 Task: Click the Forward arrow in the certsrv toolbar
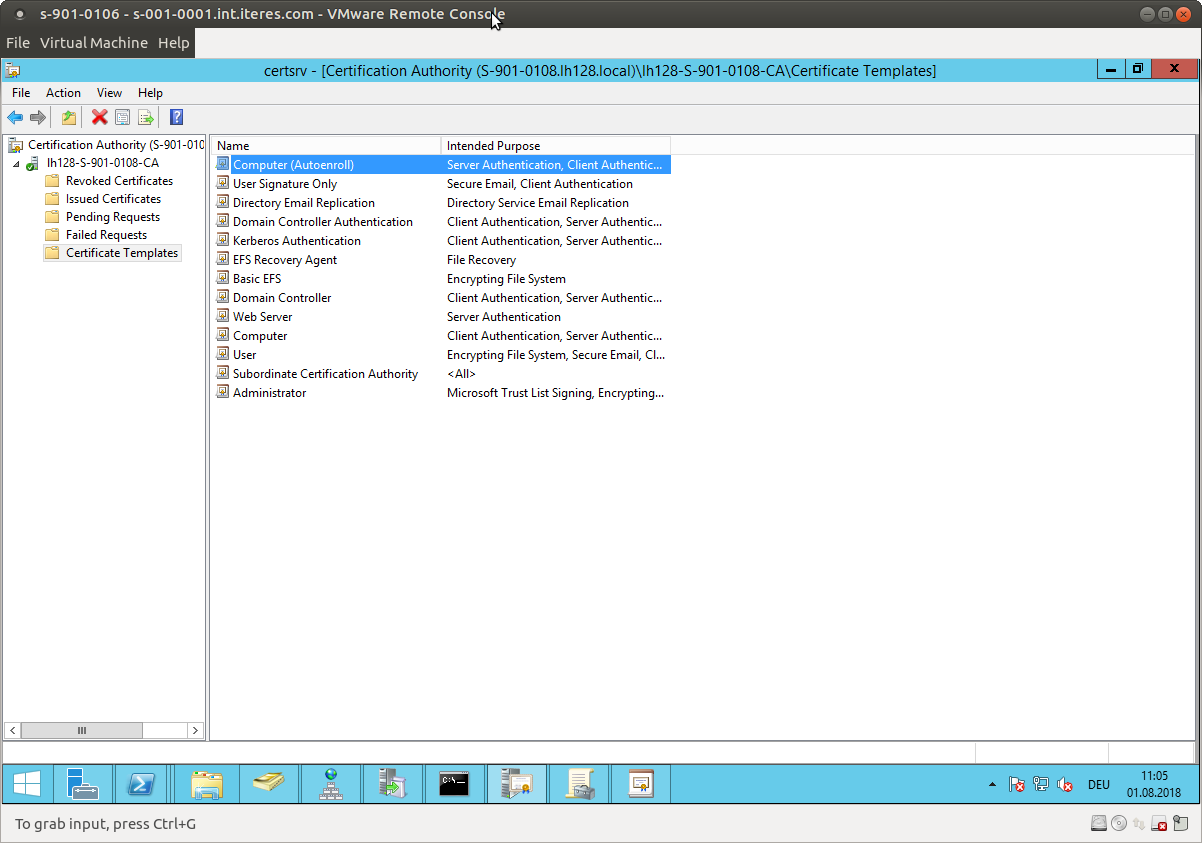click(x=38, y=117)
